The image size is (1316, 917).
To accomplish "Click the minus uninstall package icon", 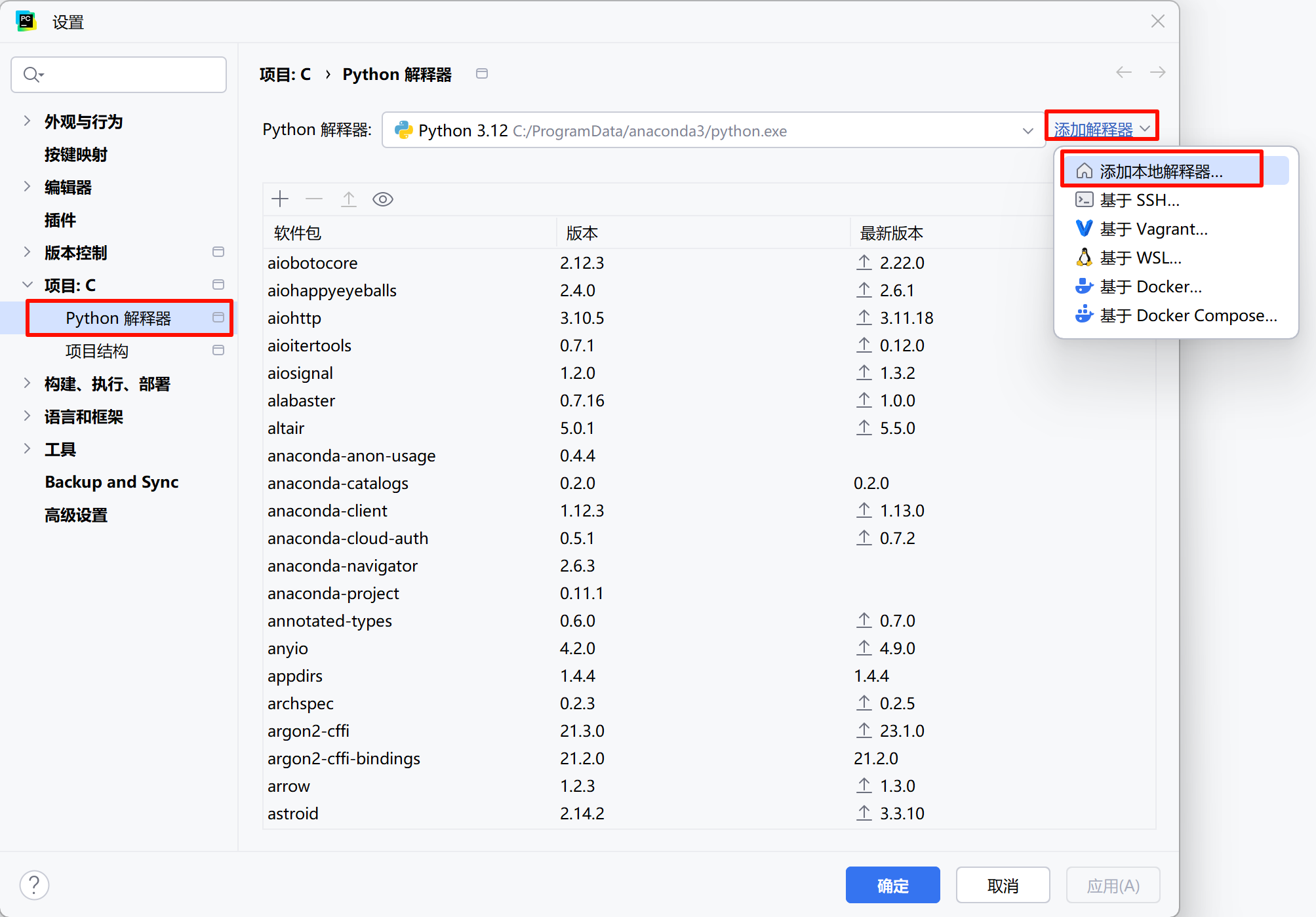I will point(314,199).
